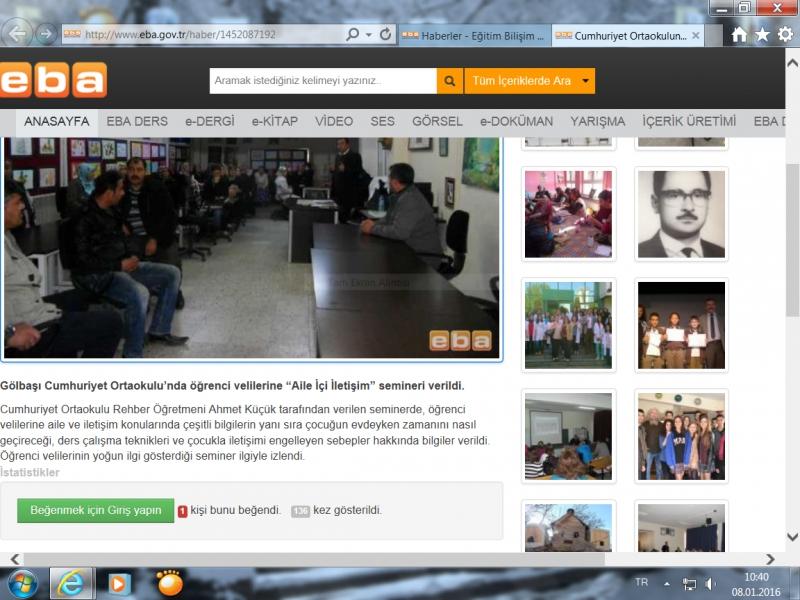Click the orange magnifier search button

click(450, 81)
